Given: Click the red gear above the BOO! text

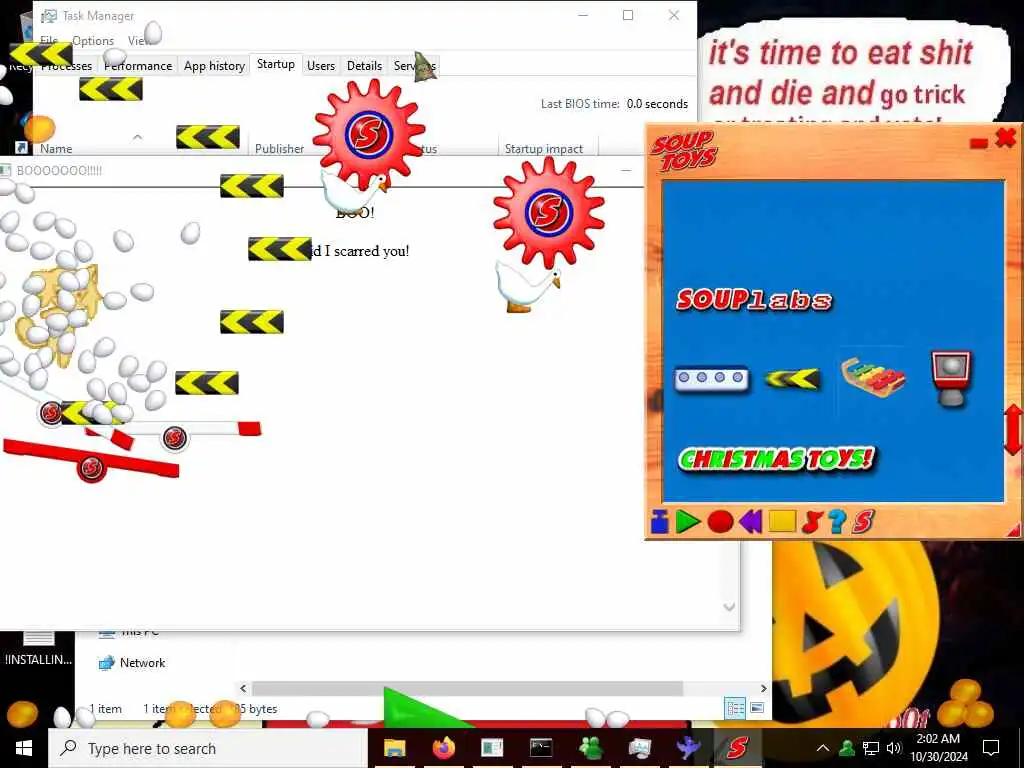Looking at the screenshot, I should click(369, 134).
